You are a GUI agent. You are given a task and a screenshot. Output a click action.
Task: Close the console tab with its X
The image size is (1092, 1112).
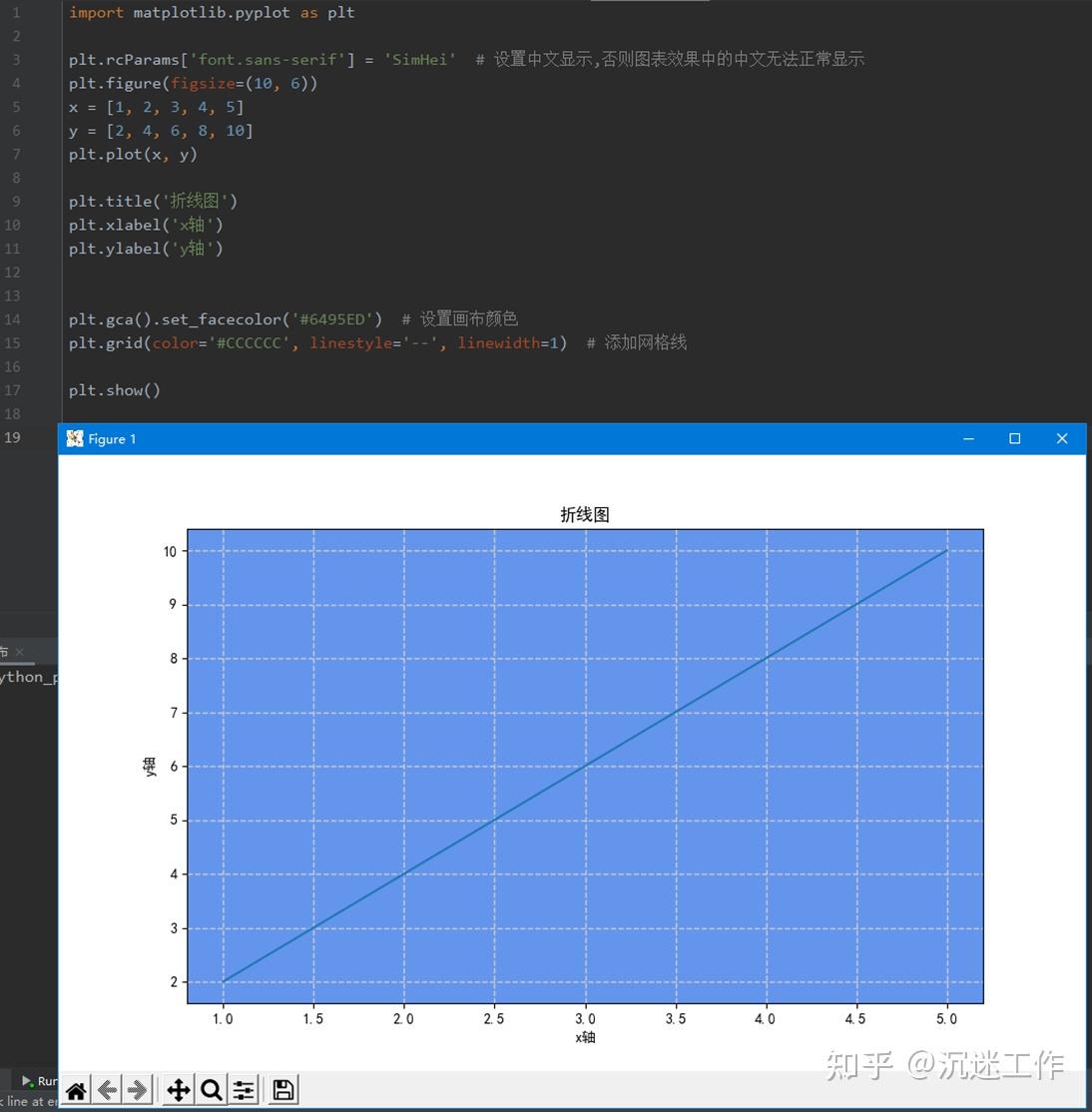pyautogui.click(x=19, y=651)
